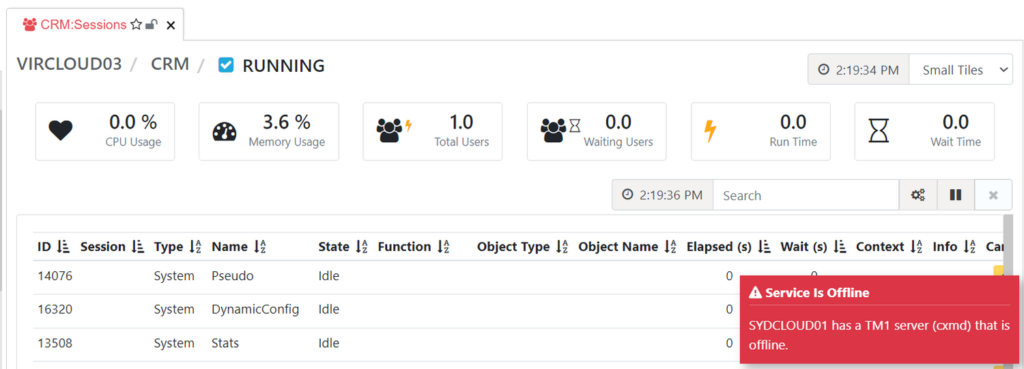Click the 1.0 Total Users value
Screen dimensions: 1024x369
[462, 121]
